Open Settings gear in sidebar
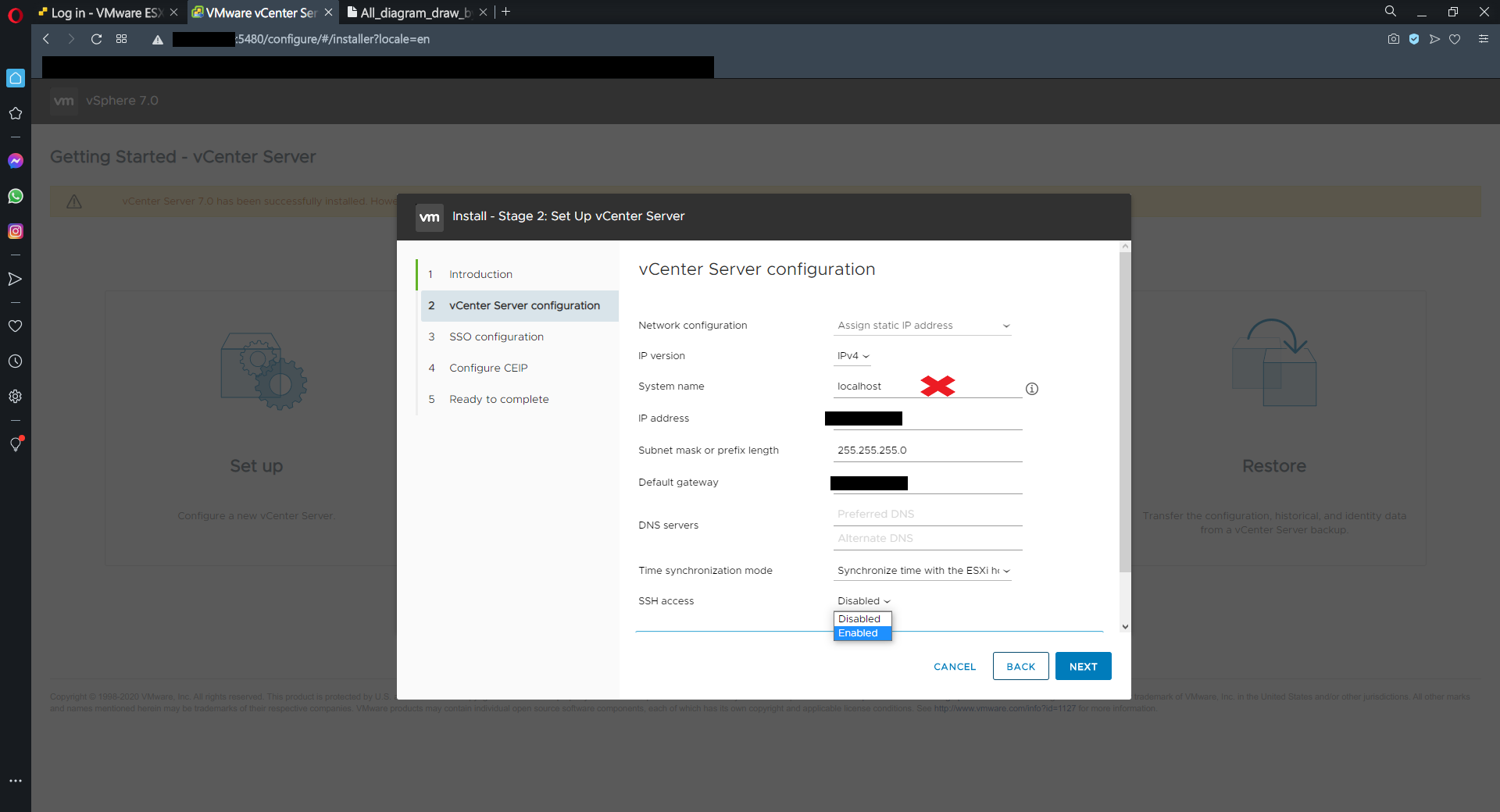The image size is (1500, 812). [x=15, y=397]
